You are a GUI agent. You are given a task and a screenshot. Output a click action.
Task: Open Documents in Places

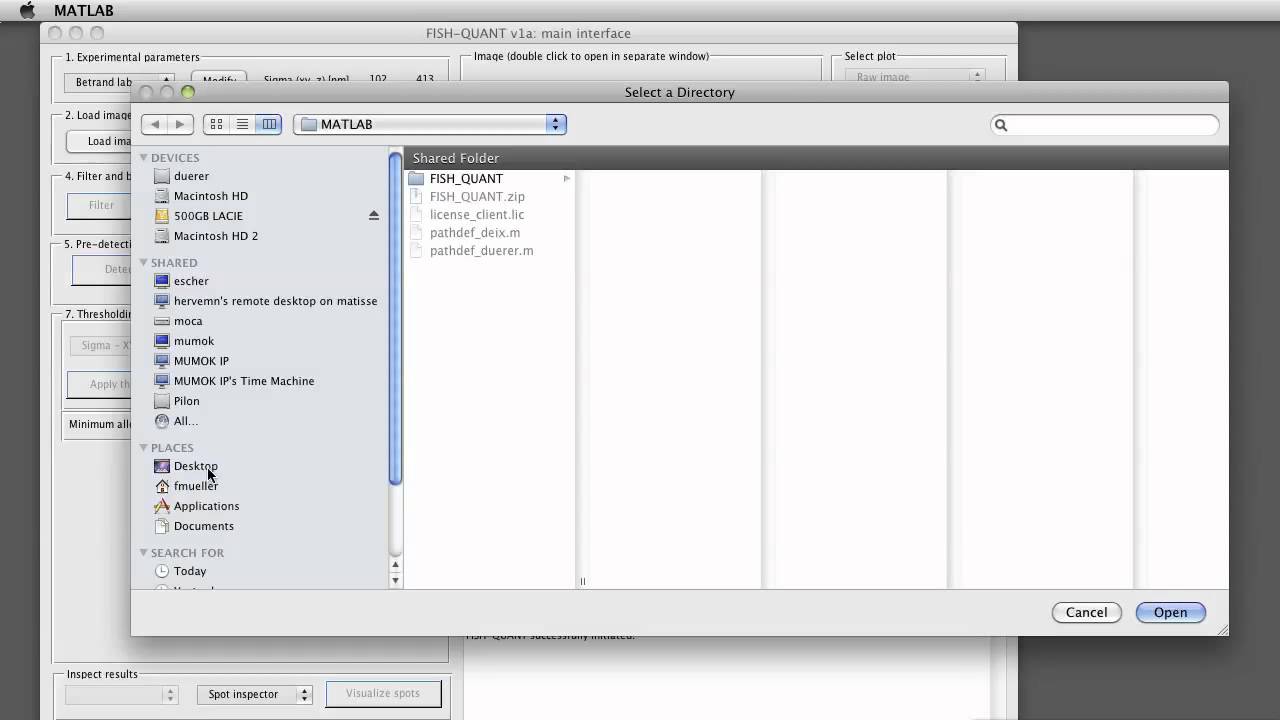tap(204, 526)
